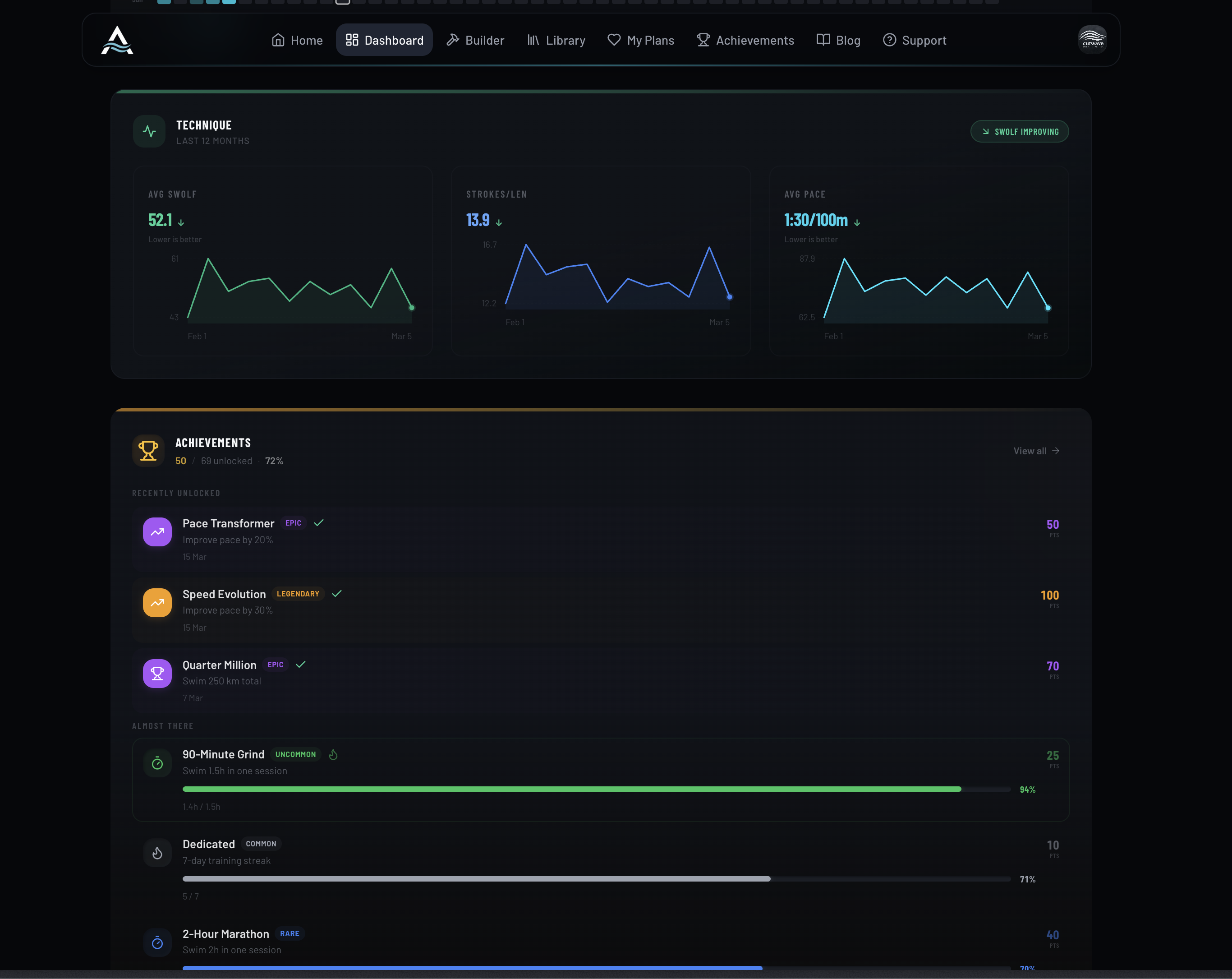Click the Dedicated streak progress bar

point(597,879)
